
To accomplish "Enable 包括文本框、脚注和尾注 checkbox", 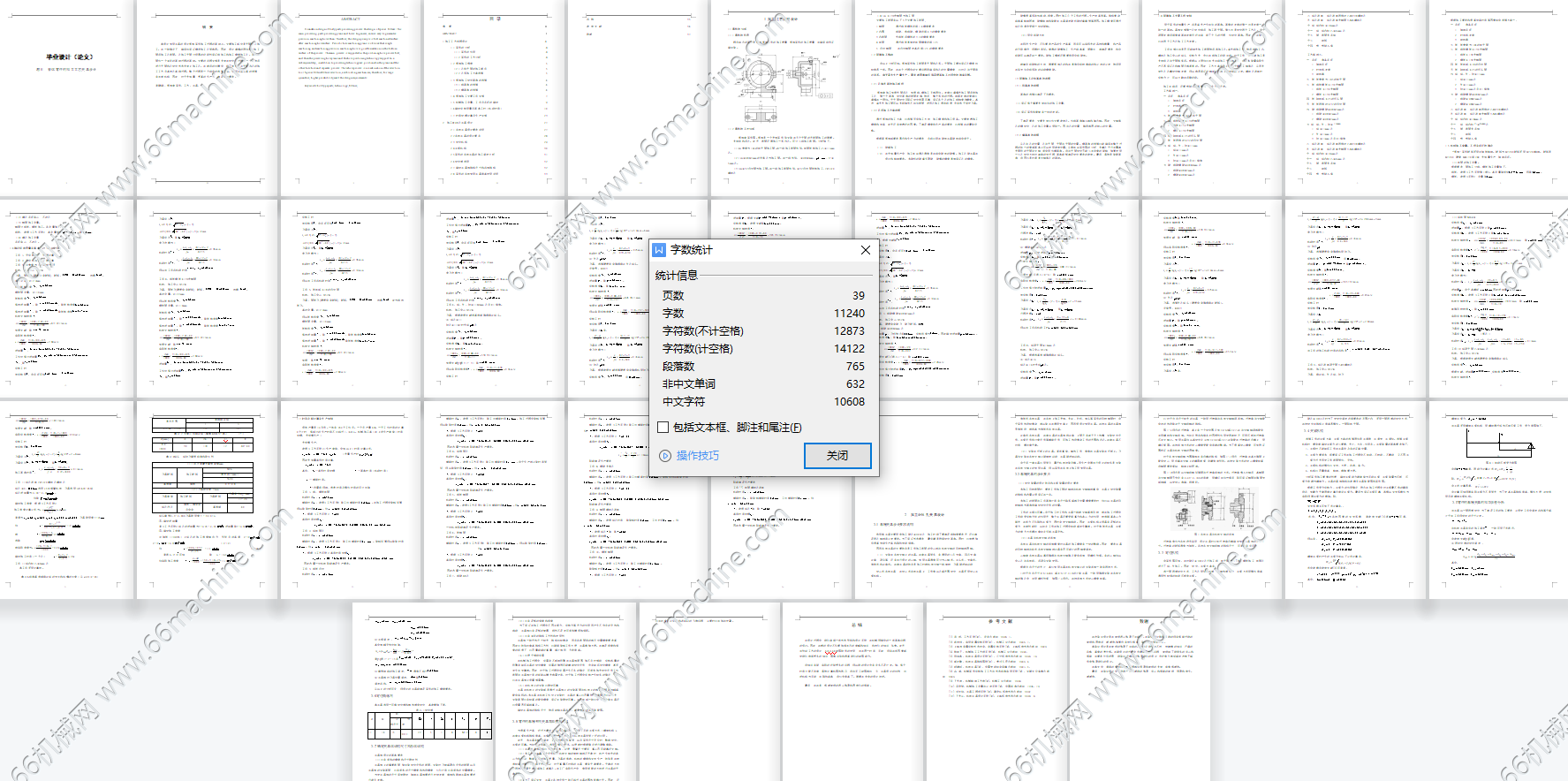I will coord(663,428).
